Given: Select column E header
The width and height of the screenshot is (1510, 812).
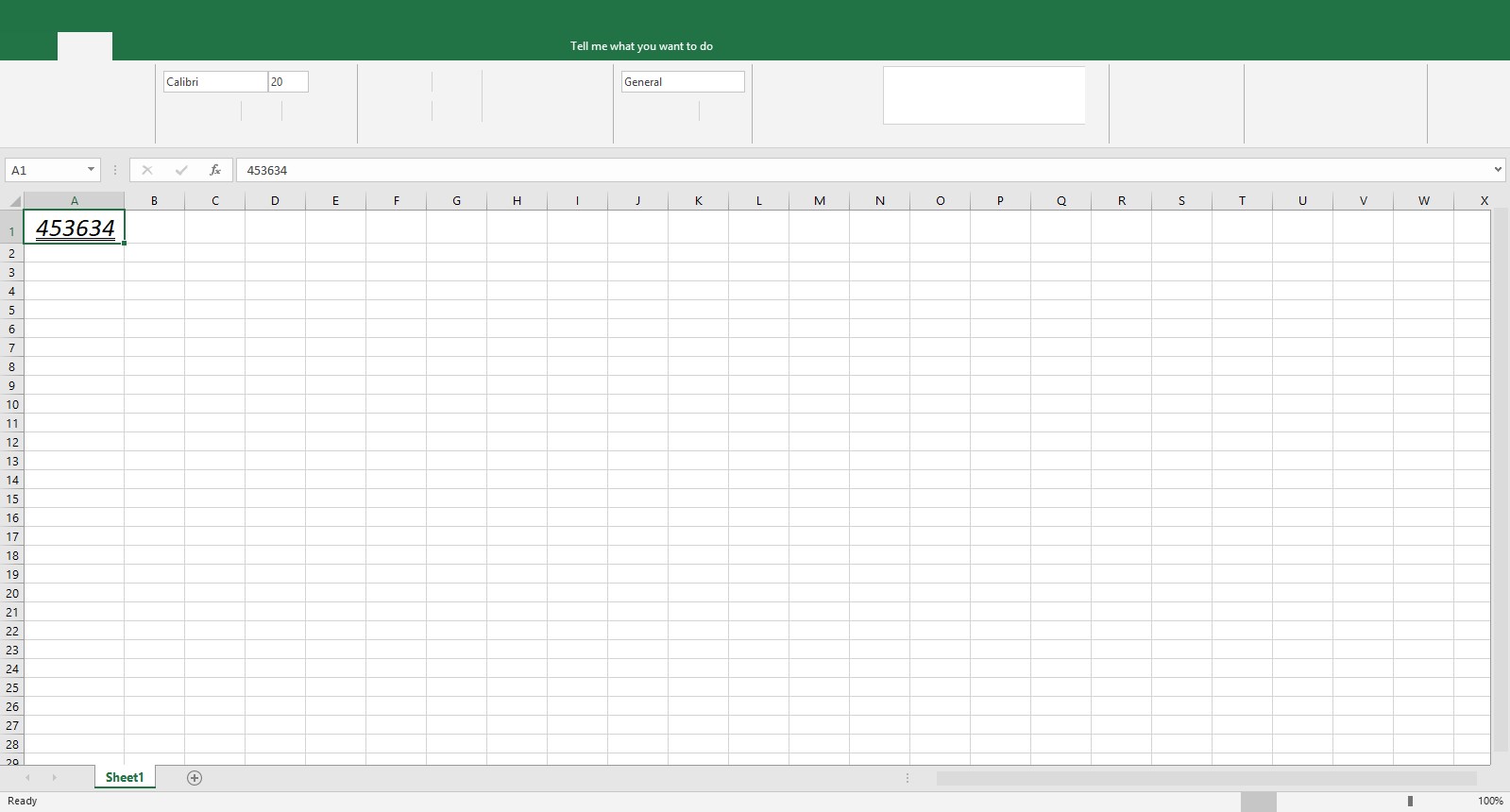Looking at the screenshot, I should point(335,201).
